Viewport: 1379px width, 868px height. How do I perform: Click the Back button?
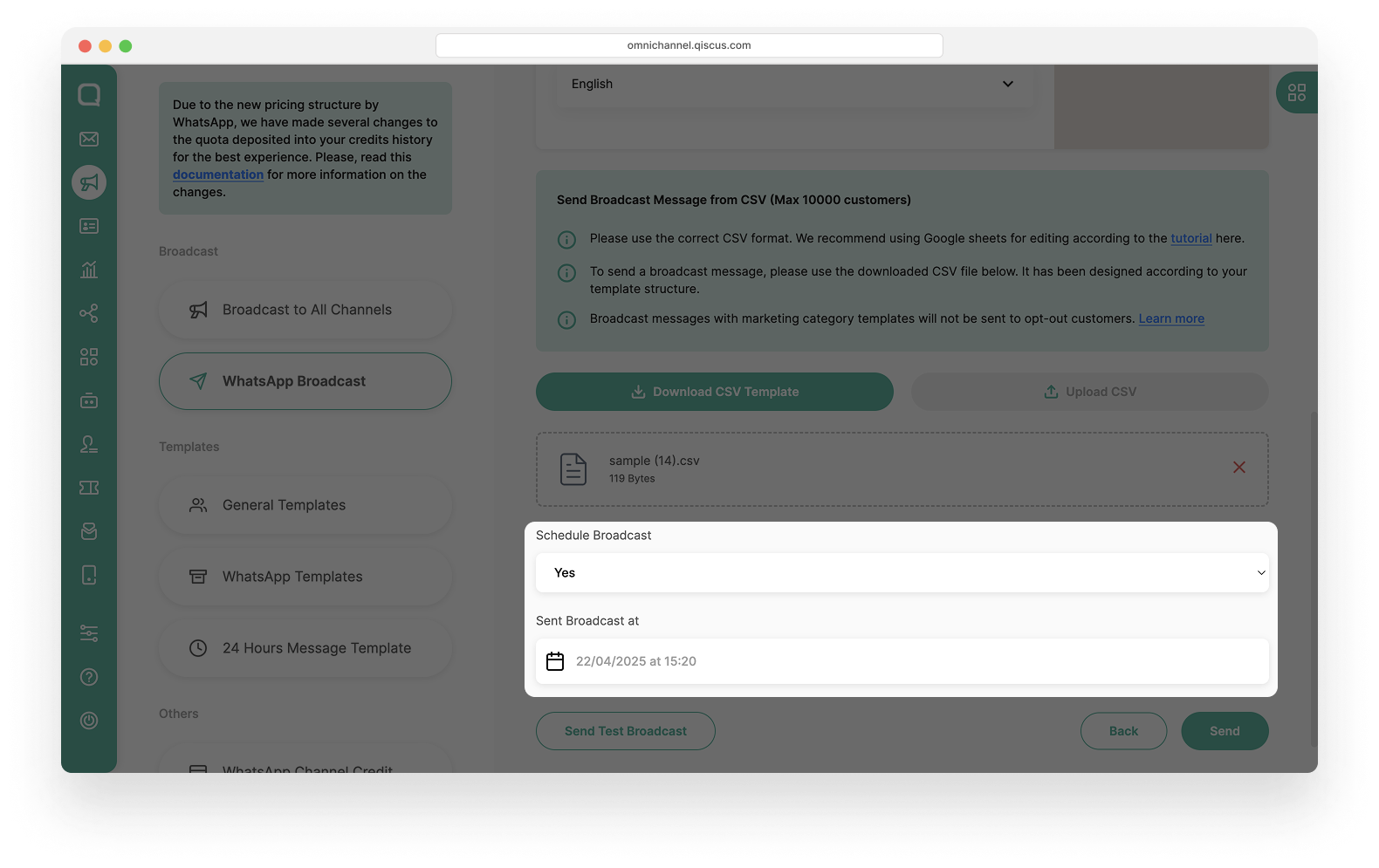[1123, 731]
